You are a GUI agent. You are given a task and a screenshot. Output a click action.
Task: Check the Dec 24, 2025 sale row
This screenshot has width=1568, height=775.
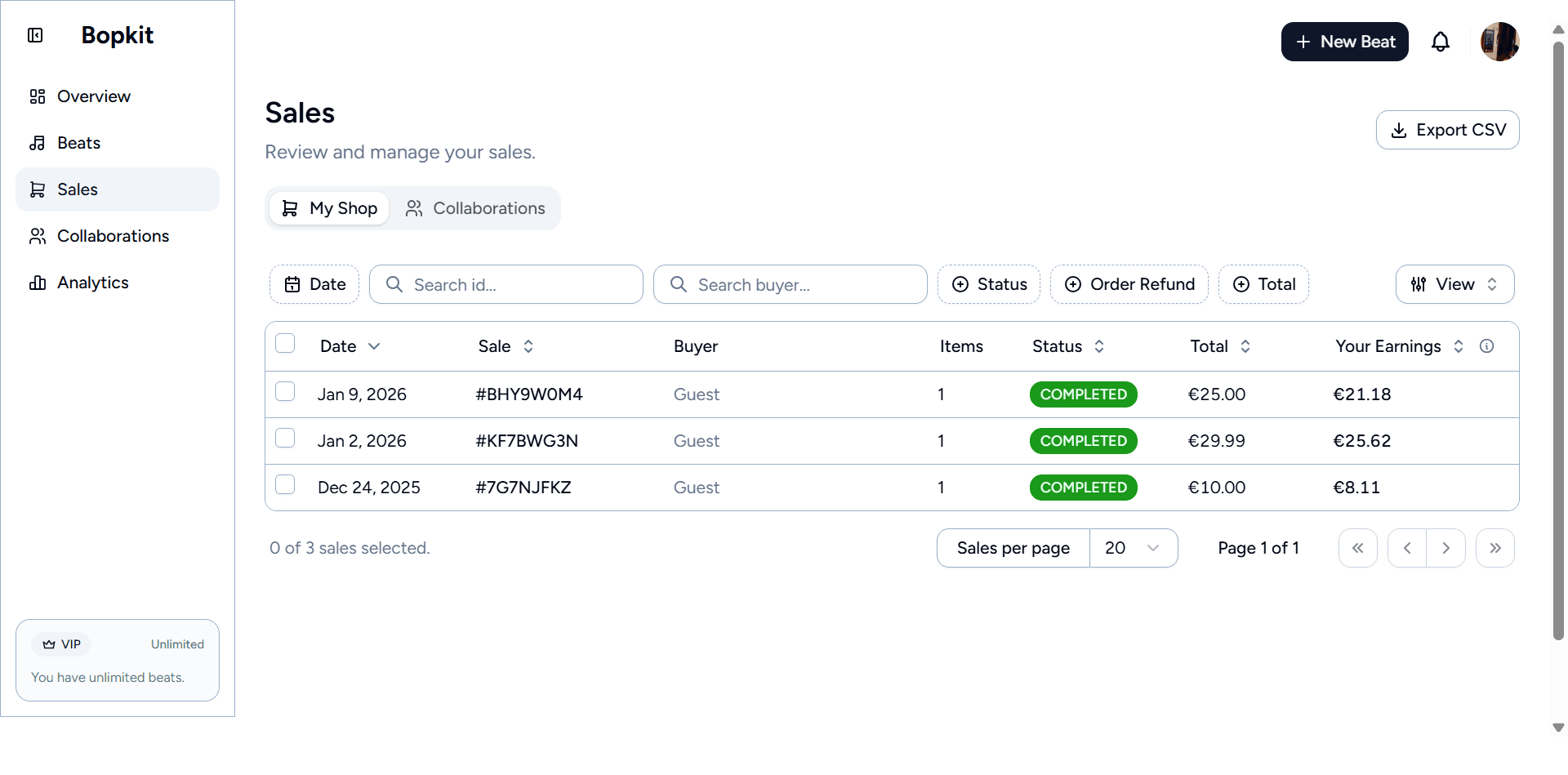click(285, 484)
